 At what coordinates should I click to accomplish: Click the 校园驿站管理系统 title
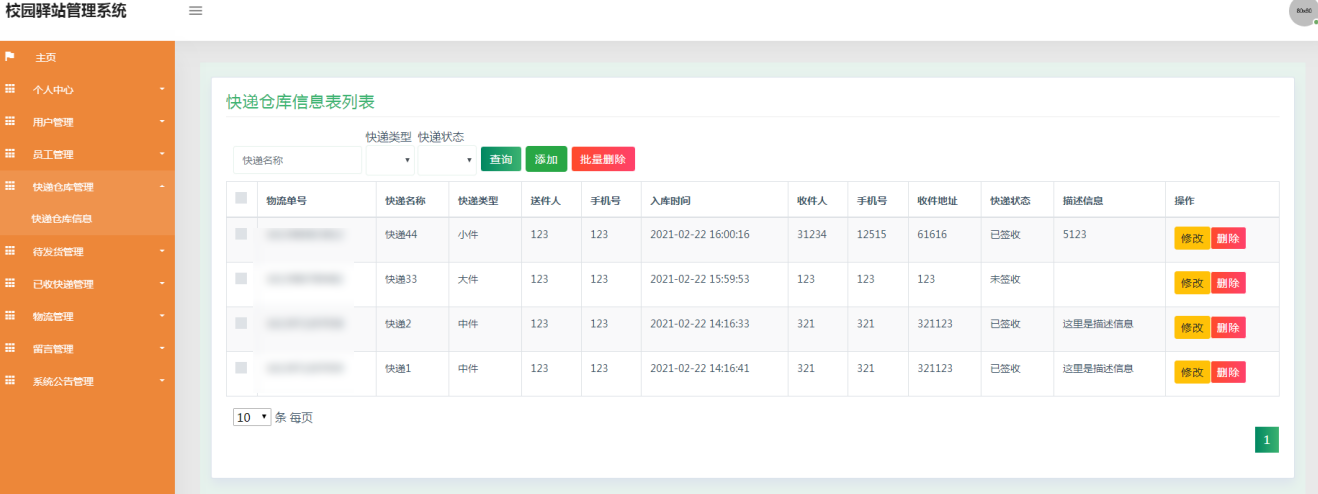tap(66, 11)
